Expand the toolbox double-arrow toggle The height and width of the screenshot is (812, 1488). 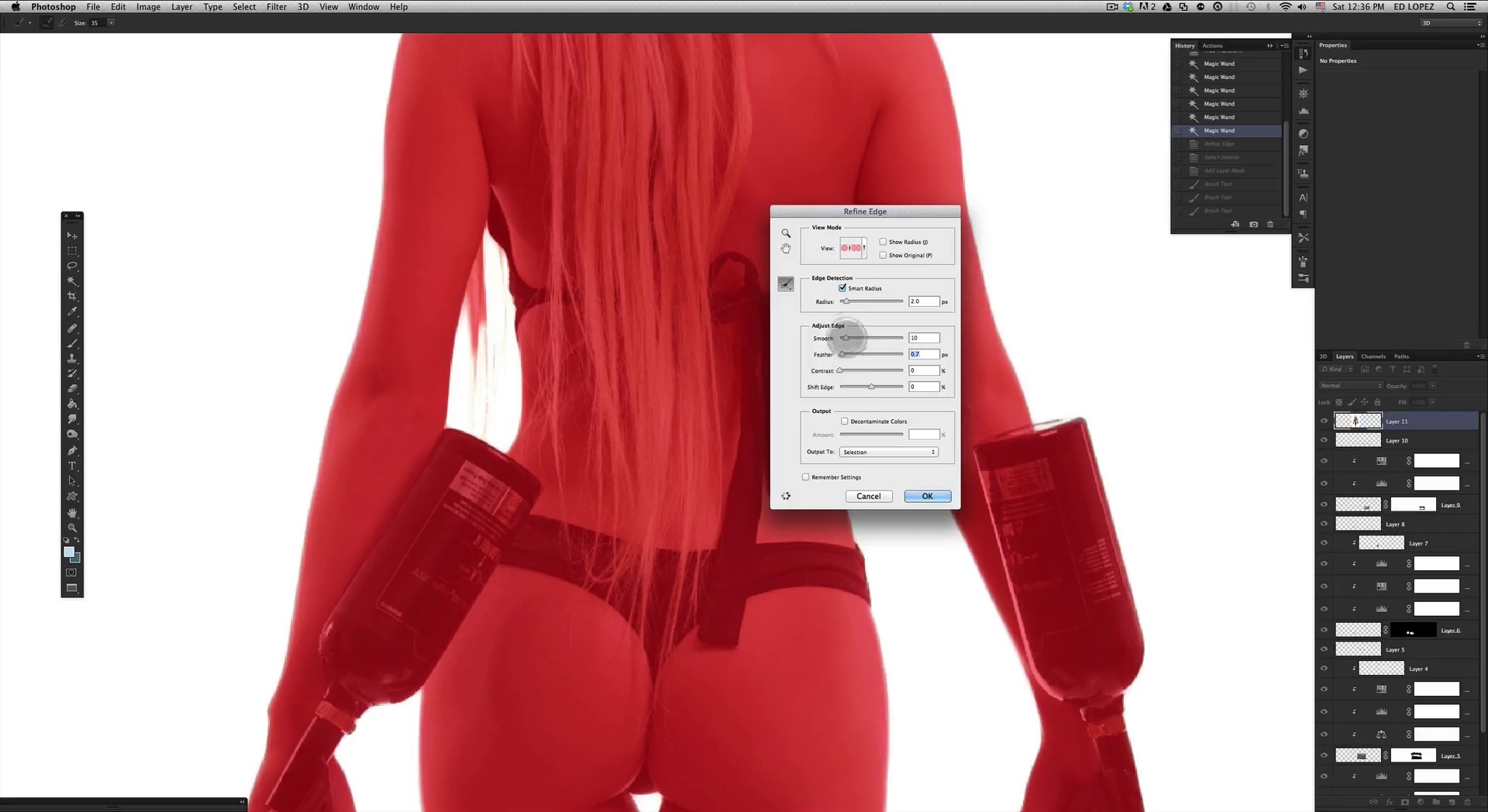click(x=77, y=215)
